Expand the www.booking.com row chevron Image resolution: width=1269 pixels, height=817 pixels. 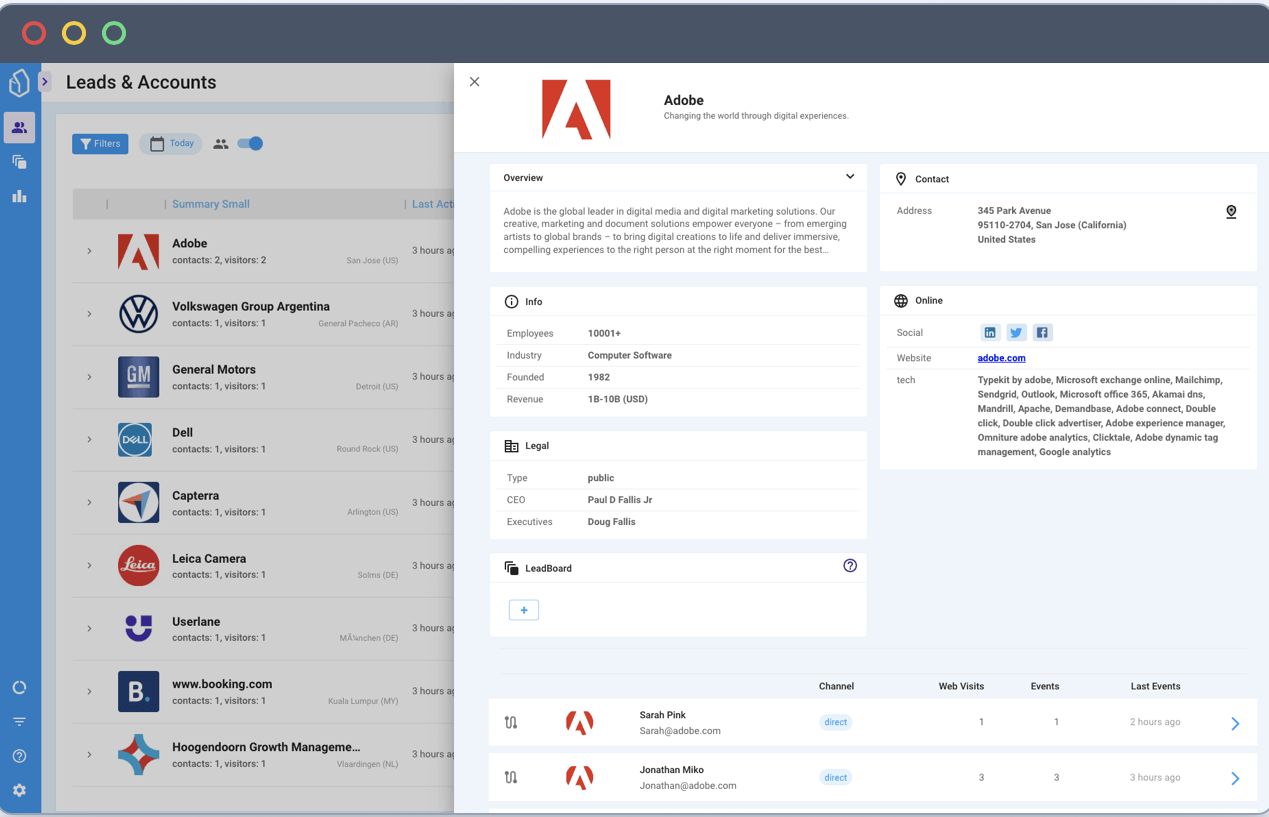pyautogui.click(x=89, y=692)
